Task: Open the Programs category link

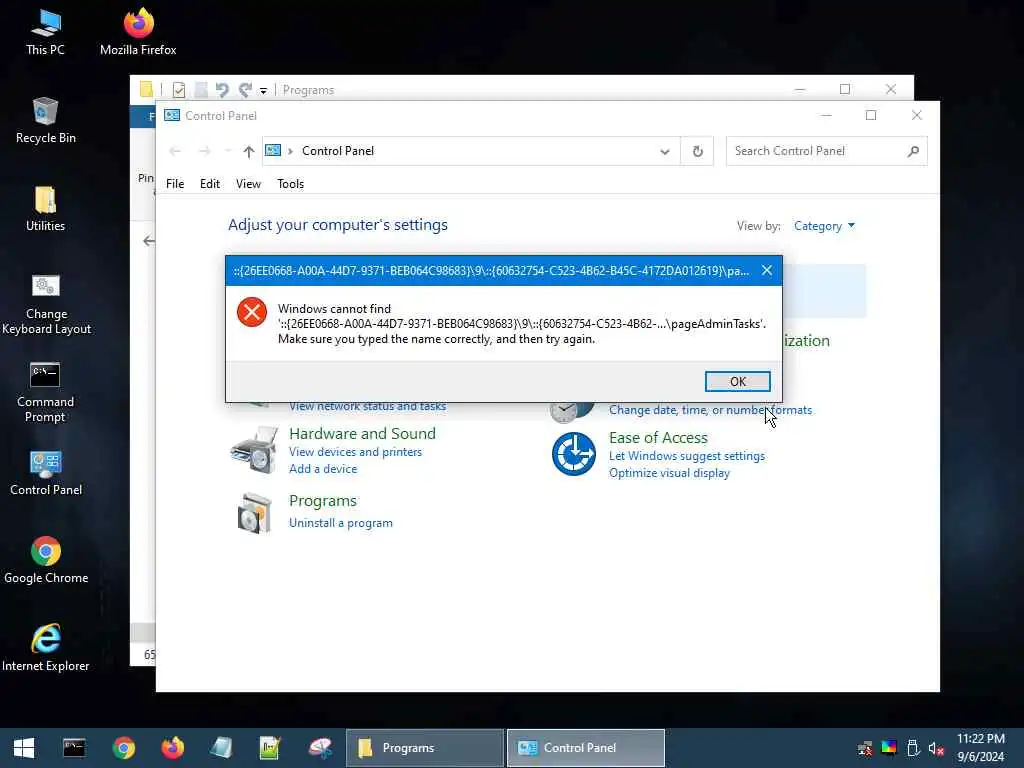Action: tap(323, 501)
